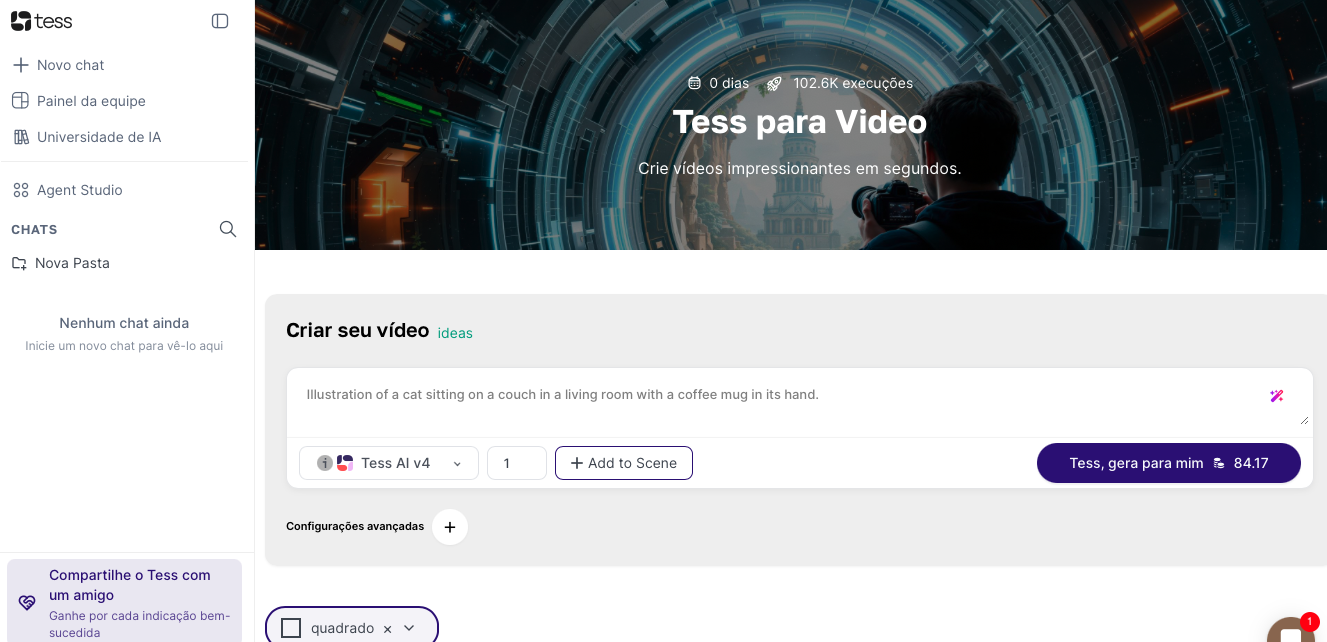
Task: Click the credits icon beside 84.17
Action: click(1219, 463)
